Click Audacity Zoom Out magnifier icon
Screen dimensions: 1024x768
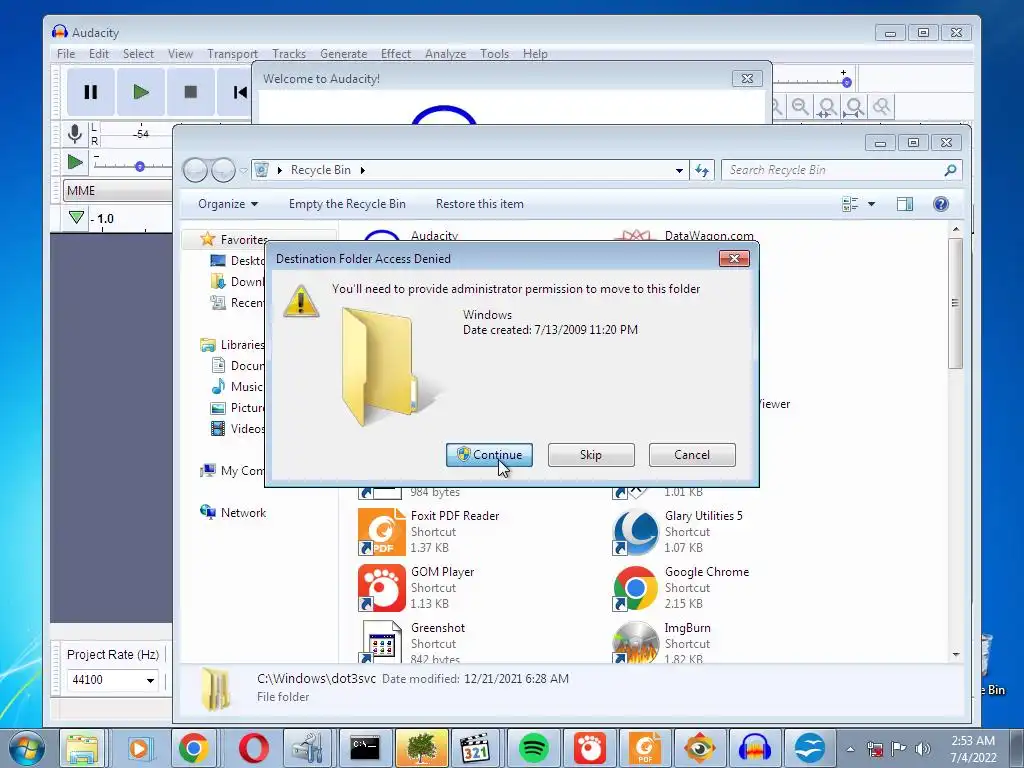[x=800, y=106]
